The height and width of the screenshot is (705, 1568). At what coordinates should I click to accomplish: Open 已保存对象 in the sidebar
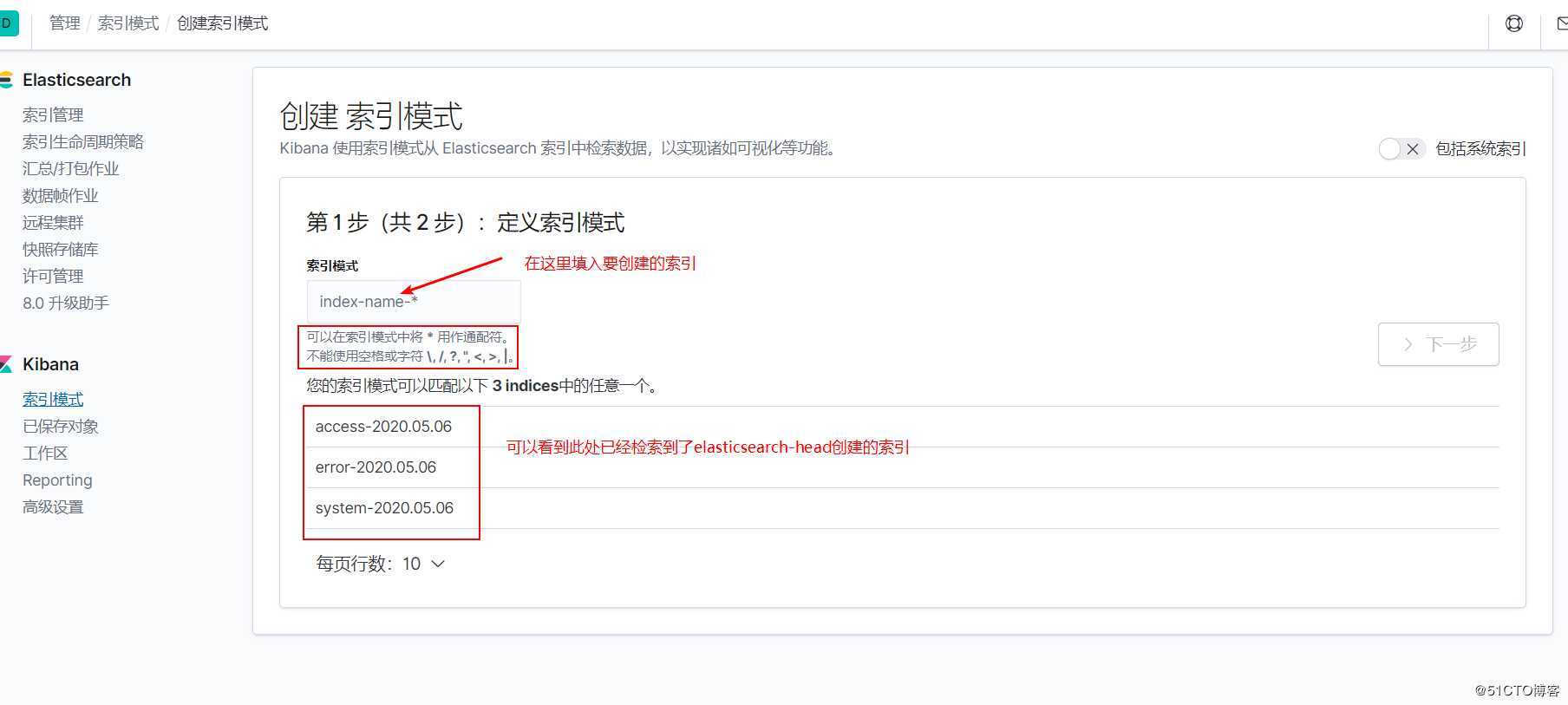[x=61, y=426]
